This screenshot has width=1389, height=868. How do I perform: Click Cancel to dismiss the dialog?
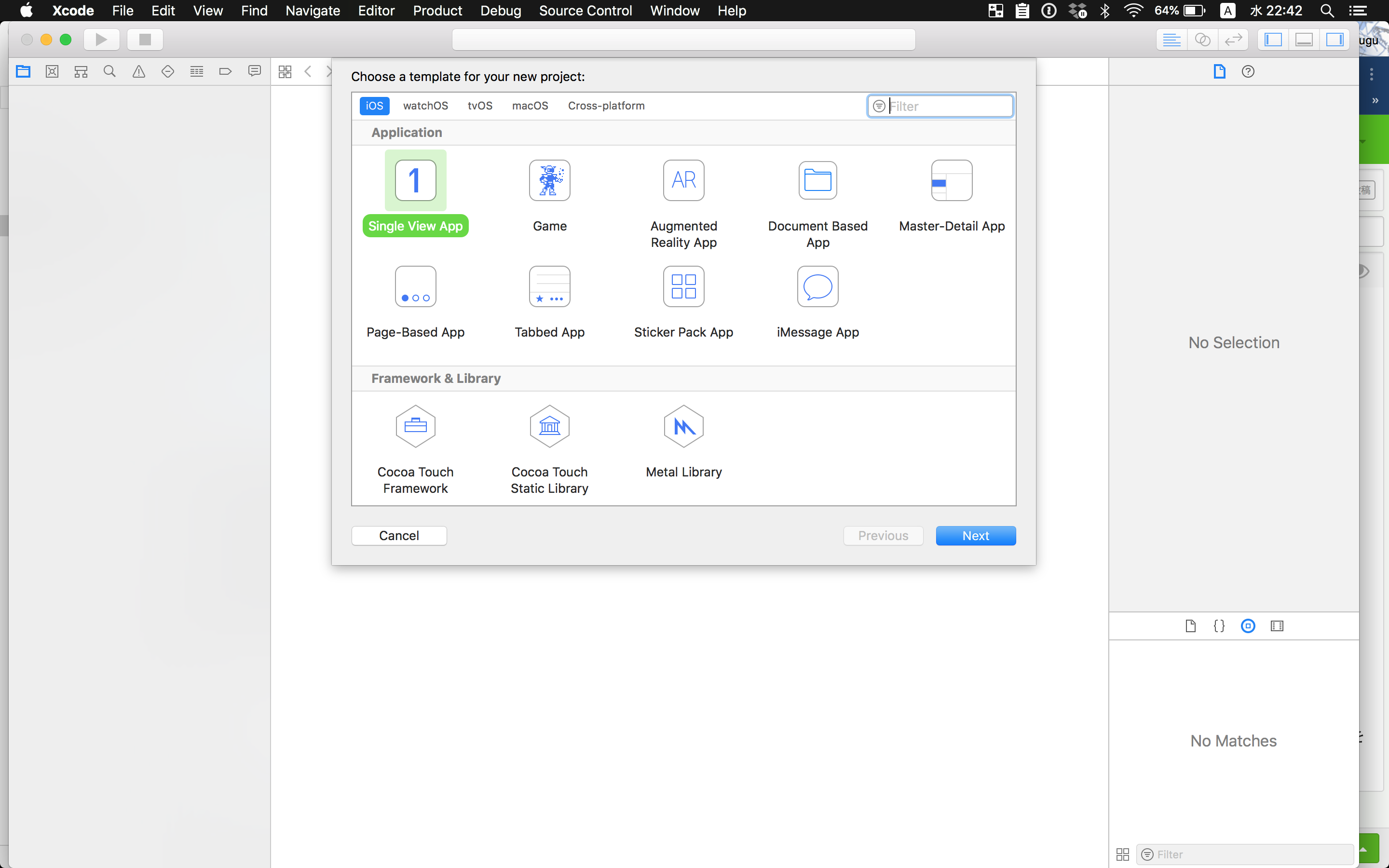(x=398, y=535)
